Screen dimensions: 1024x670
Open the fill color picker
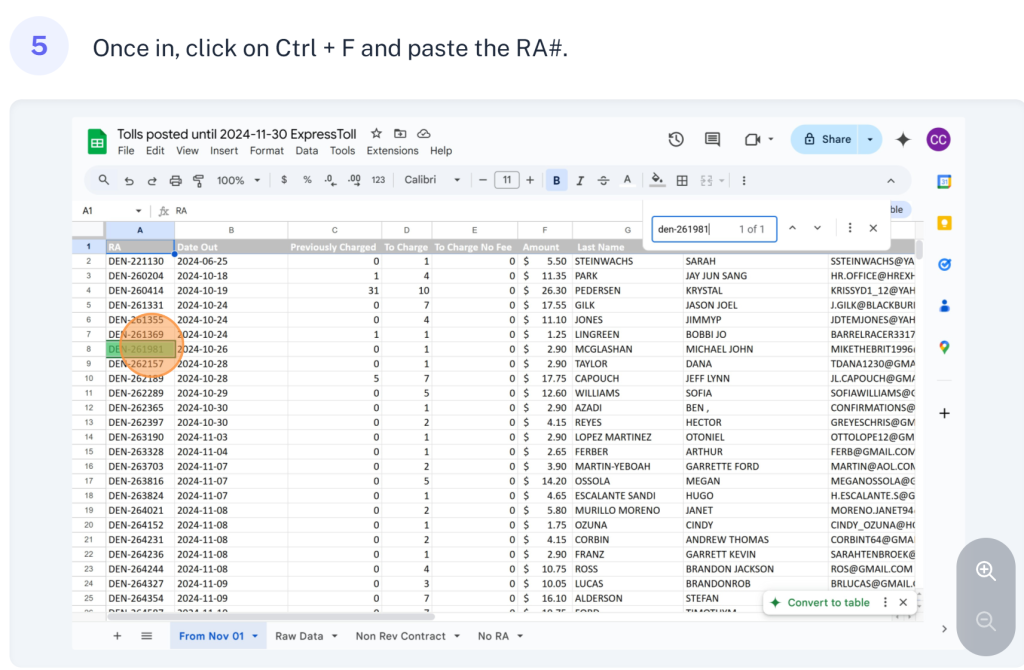pyautogui.click(x=657, y=181)
